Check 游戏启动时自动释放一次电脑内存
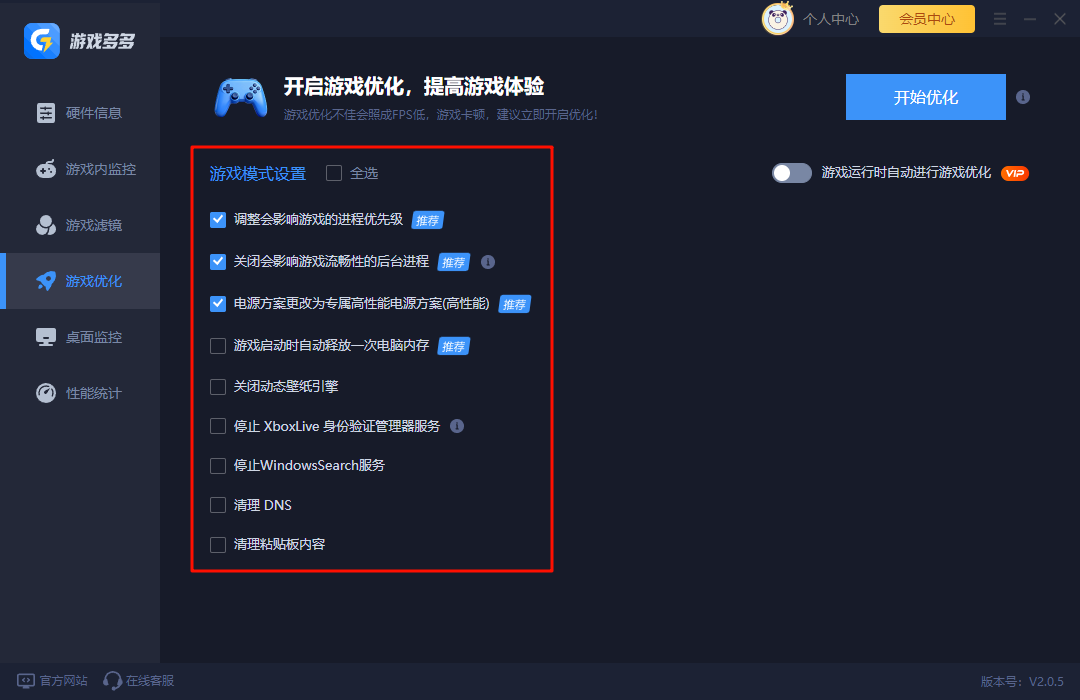1080x700 pixels. 217,346
